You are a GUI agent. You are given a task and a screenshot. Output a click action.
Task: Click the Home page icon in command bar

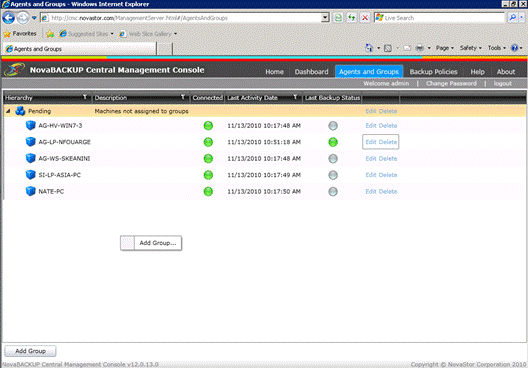pyautogui.click(x=369, y=48)
